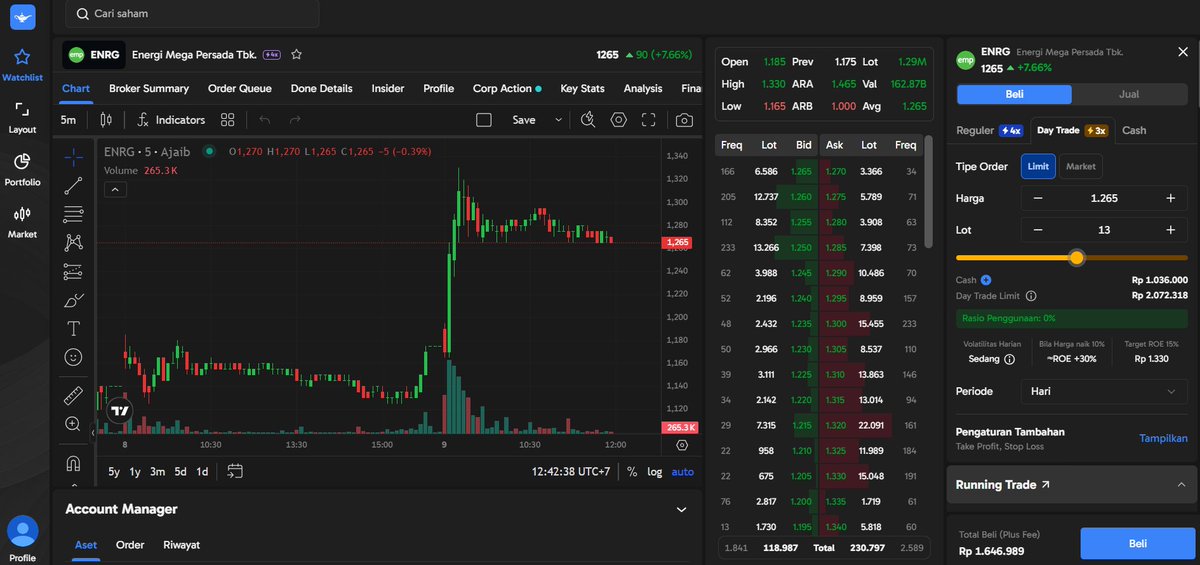Open the indicator templates grid icon

[x=228, y=120]
